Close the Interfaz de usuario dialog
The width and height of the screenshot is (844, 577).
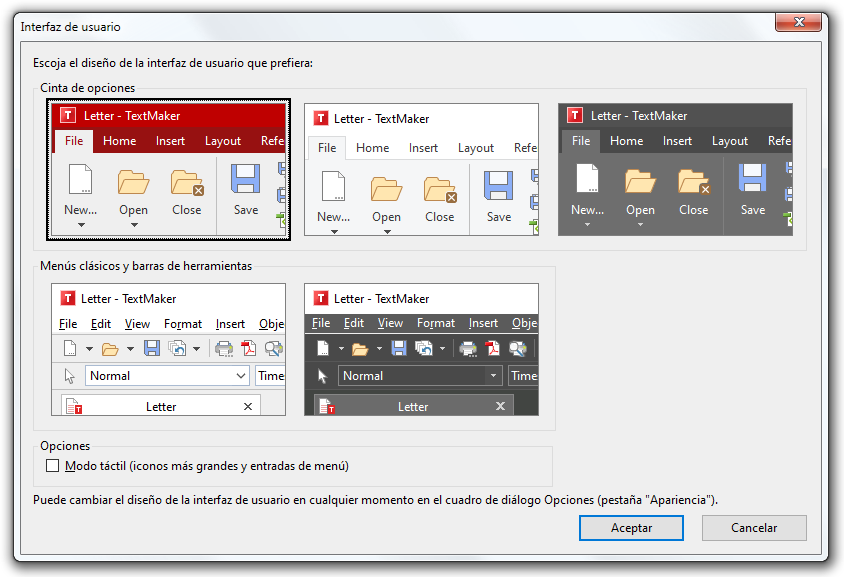[x=799, y=22]
